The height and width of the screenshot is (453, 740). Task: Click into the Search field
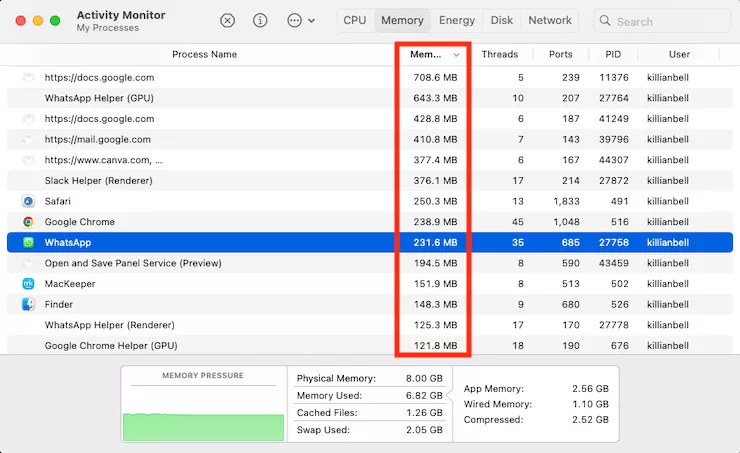pos(662,21)
